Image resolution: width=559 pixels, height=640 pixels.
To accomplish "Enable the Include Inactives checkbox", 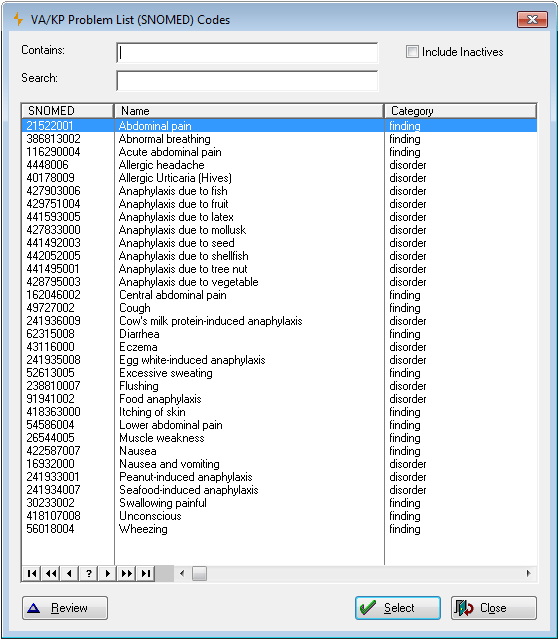I will [412, 52].
